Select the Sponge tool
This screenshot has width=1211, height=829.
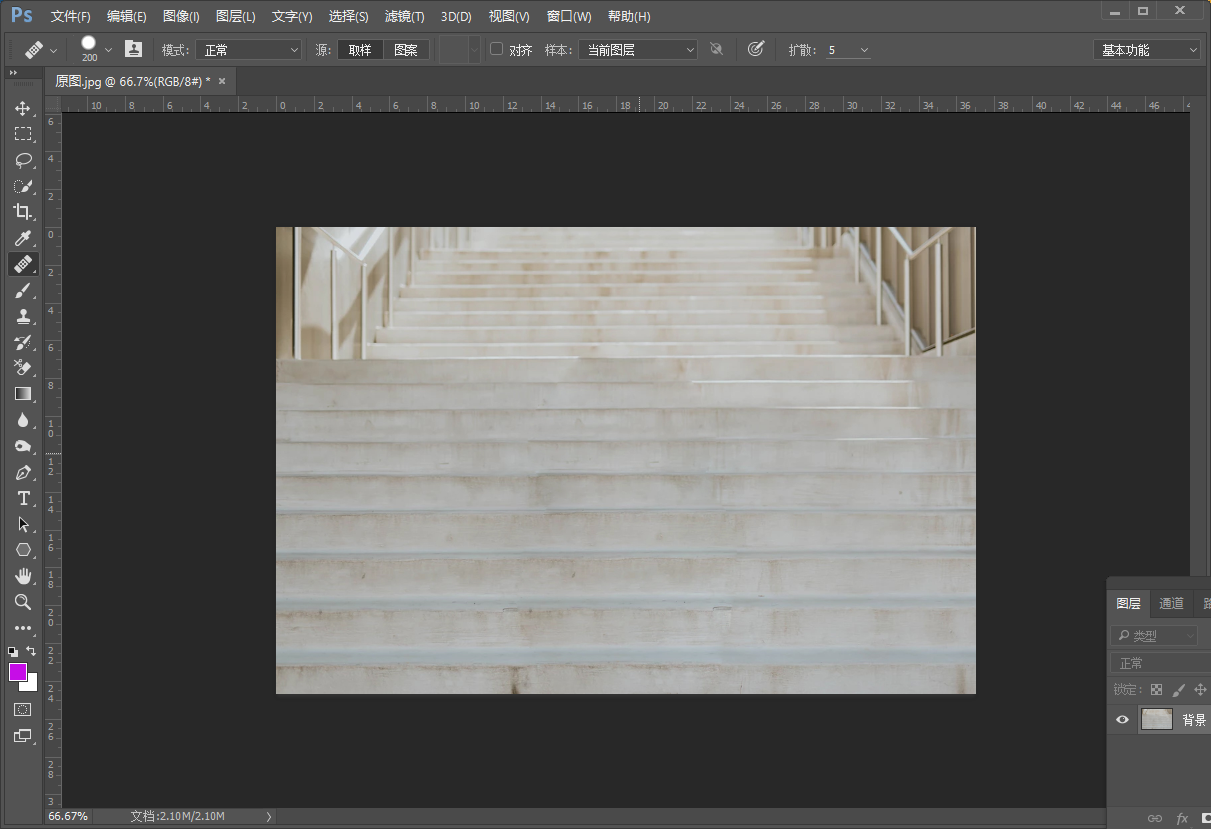click(x=23, y=446)
